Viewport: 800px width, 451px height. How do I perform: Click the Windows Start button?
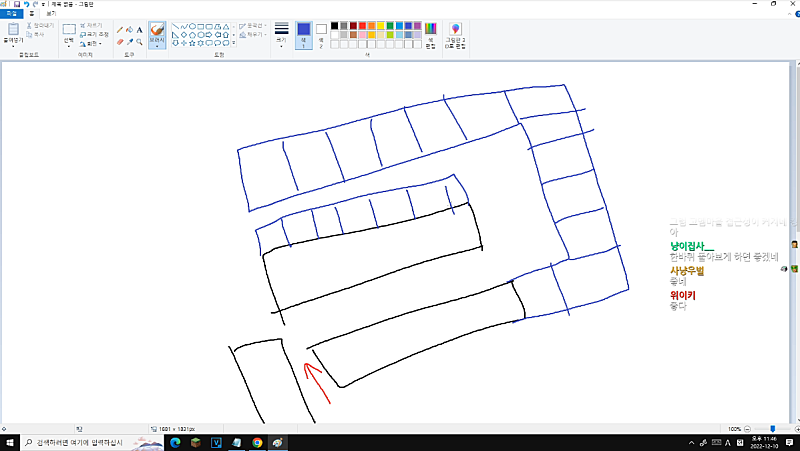(10, 442)
